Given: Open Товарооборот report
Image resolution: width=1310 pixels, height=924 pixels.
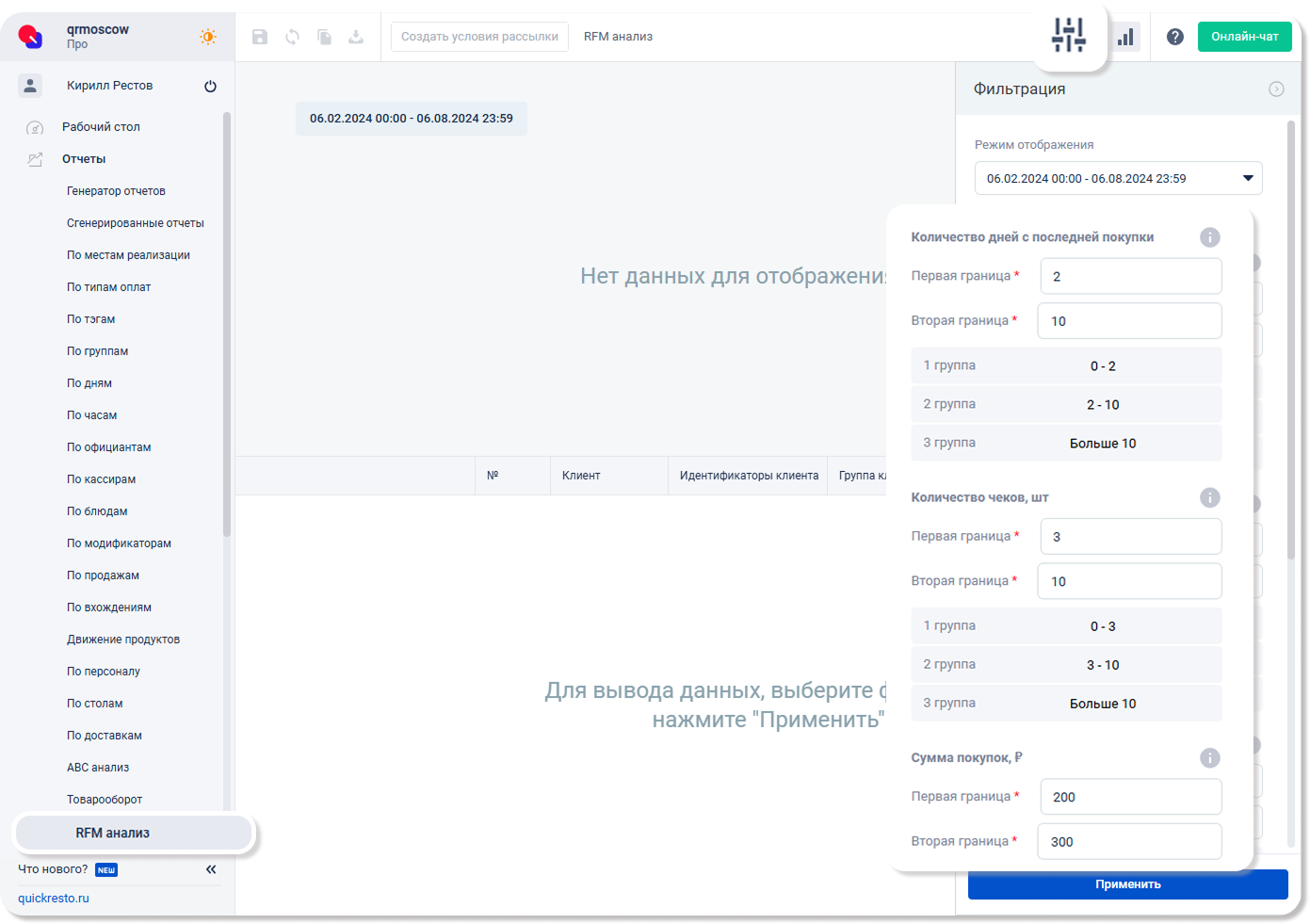Looking at the screenshot, I should pos(105,800).
